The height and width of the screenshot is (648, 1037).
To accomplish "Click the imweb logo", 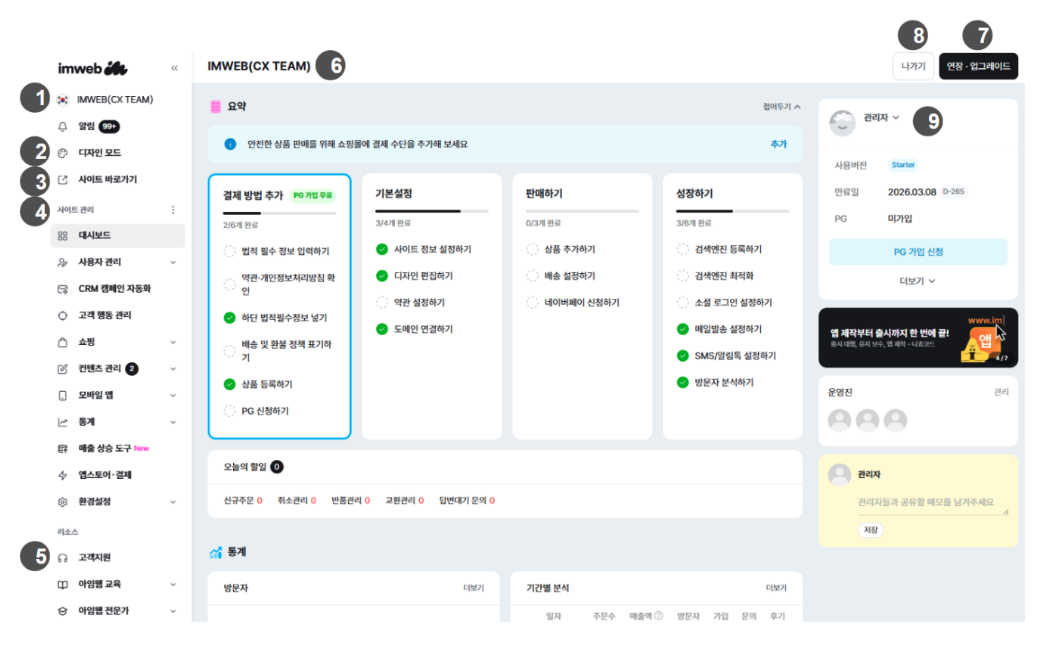I will pos(93,68).
